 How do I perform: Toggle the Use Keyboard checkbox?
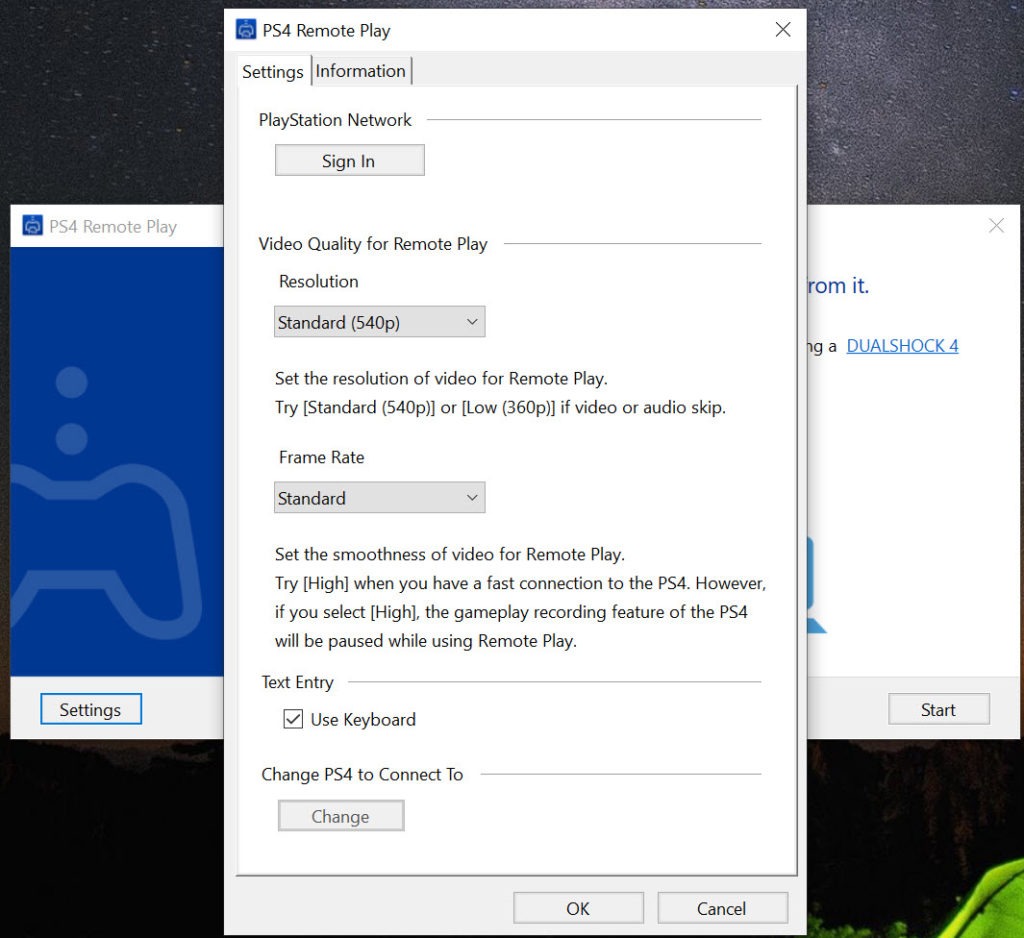293,719
